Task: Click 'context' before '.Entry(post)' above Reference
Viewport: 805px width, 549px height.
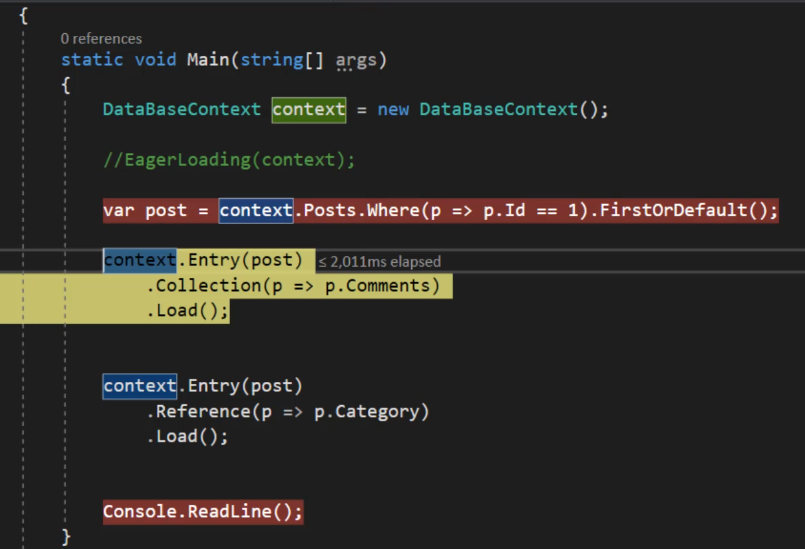Action: click(140, 386)
